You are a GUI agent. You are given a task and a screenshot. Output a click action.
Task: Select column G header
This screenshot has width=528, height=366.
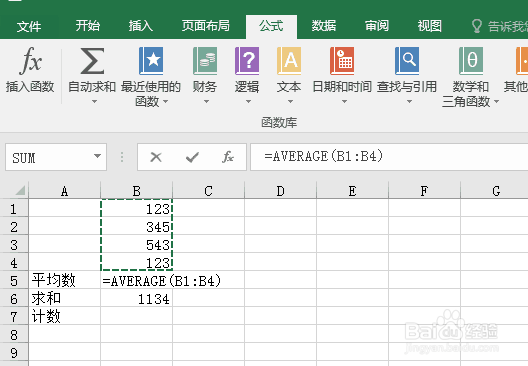[x=494, y=191]
